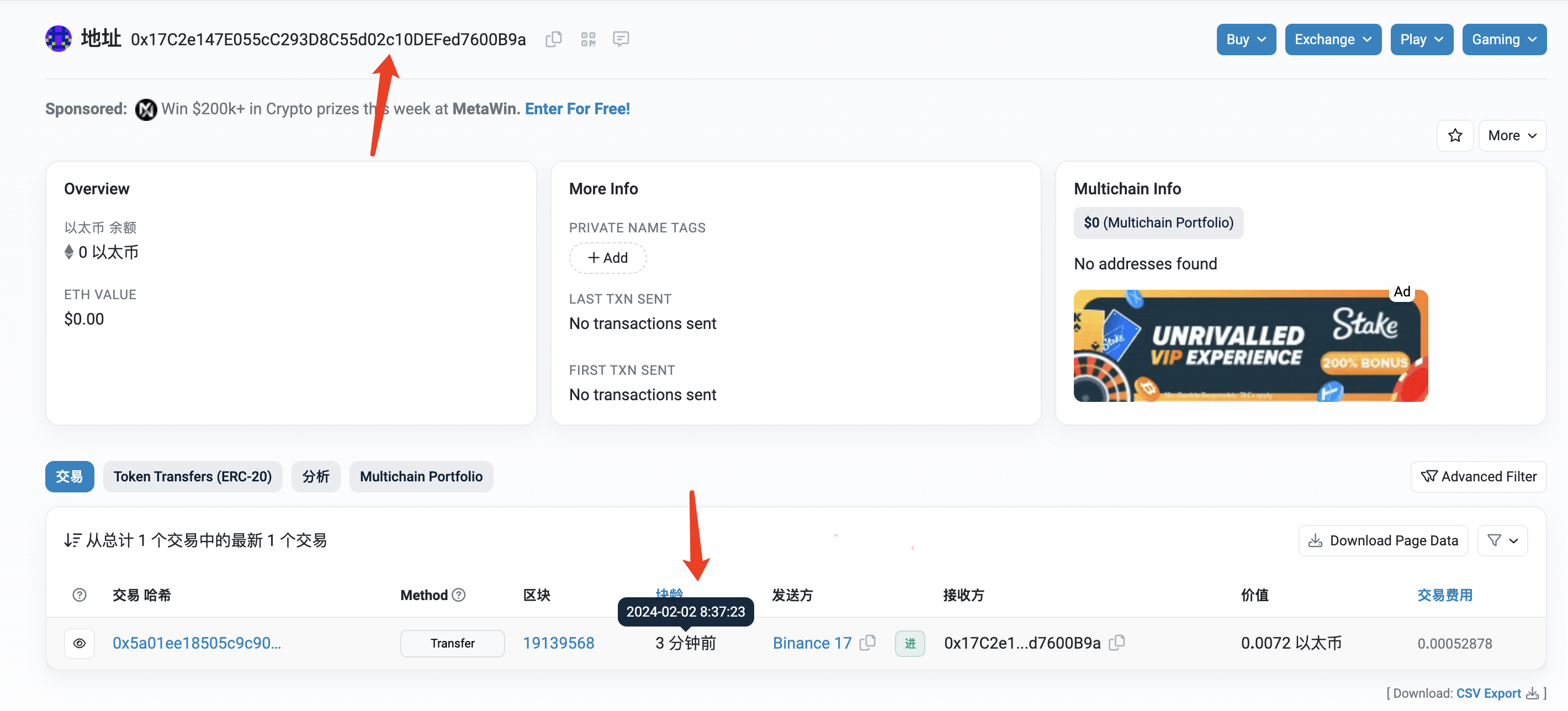This screenshot has width=1568, height=711.
Task: Switch to the Multichain Portfolio tab
Action: point(421,476)
